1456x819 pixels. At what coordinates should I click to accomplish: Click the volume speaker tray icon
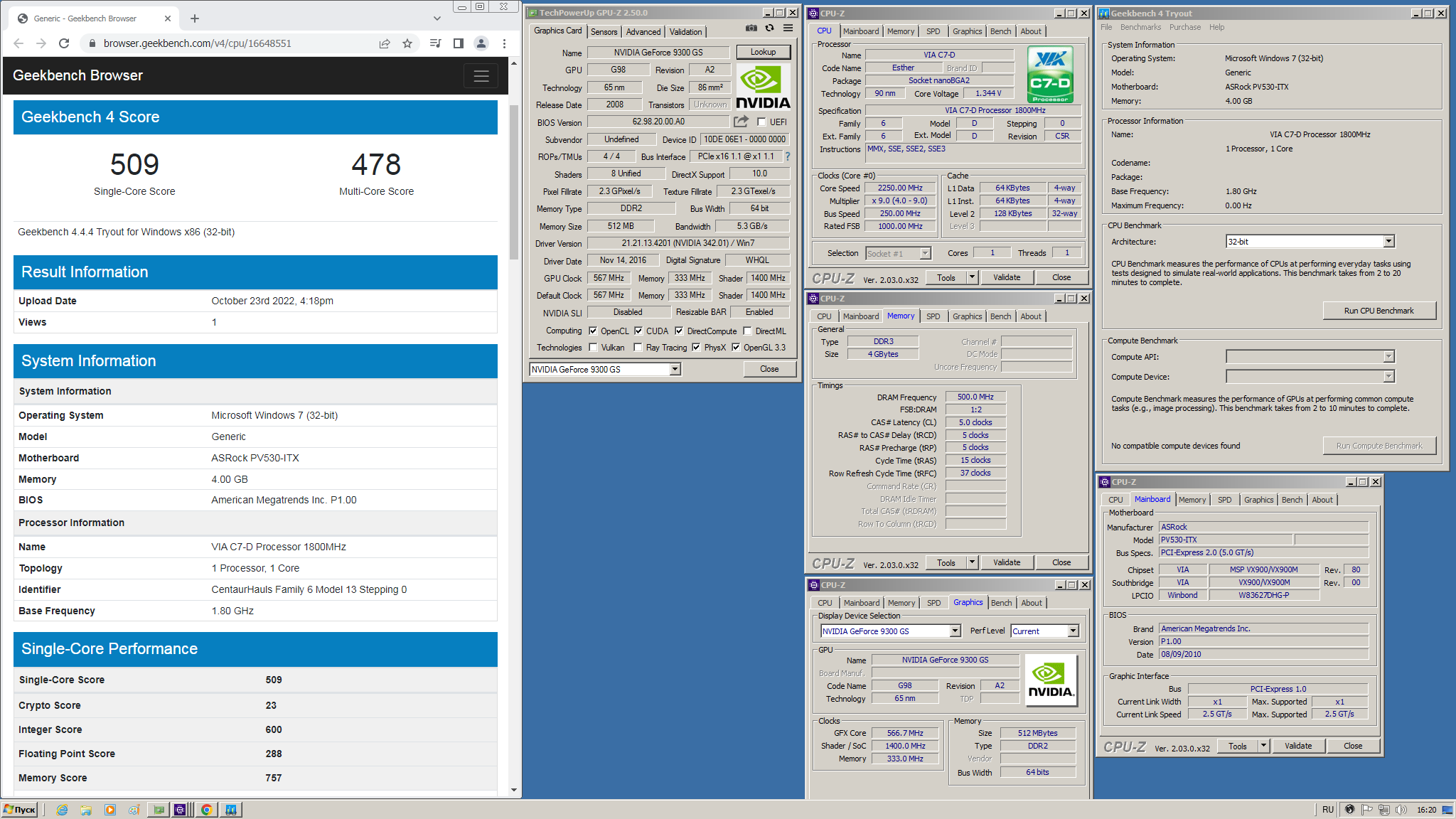coord(1401,810)
